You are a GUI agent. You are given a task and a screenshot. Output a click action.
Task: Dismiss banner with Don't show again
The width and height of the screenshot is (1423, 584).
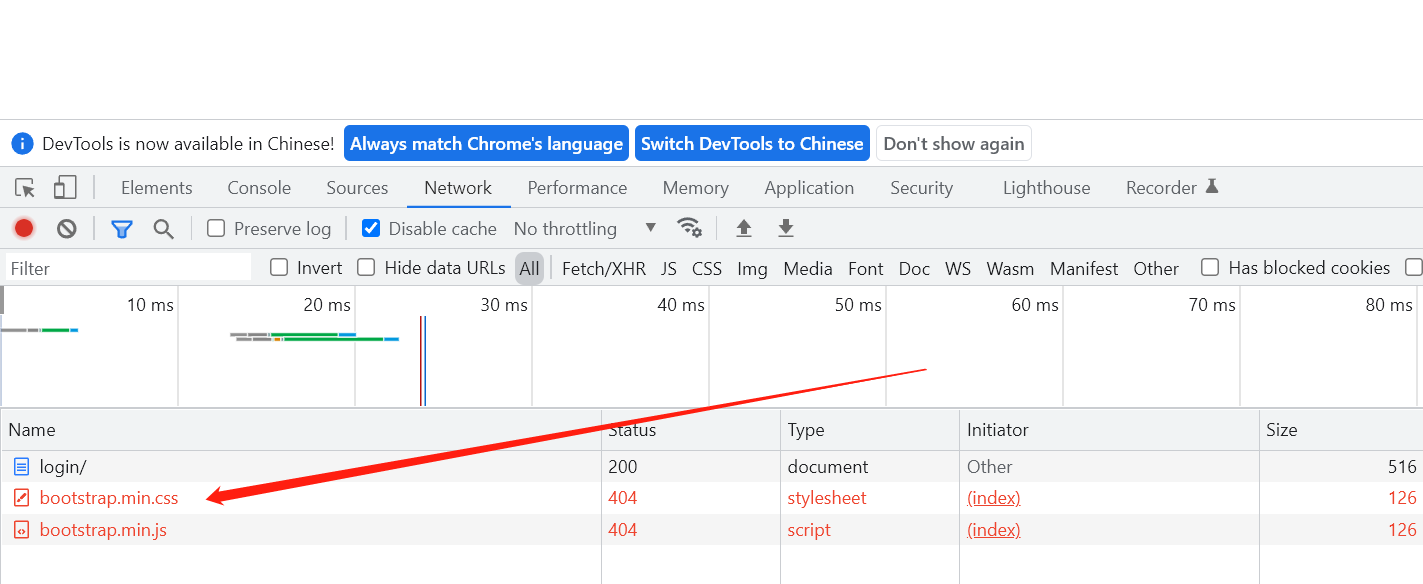tap(954, 144)
